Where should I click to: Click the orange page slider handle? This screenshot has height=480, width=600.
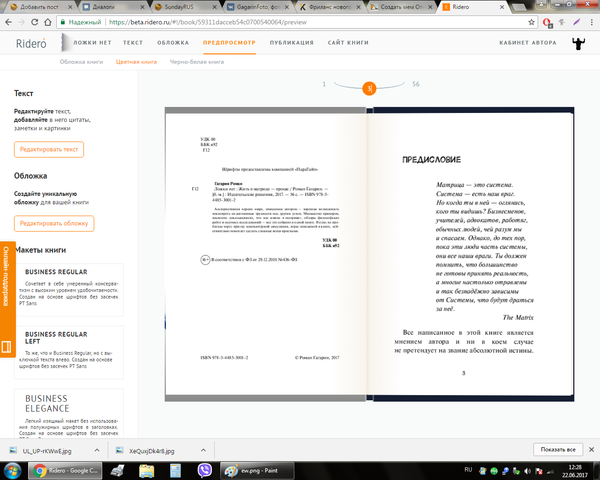369,87
